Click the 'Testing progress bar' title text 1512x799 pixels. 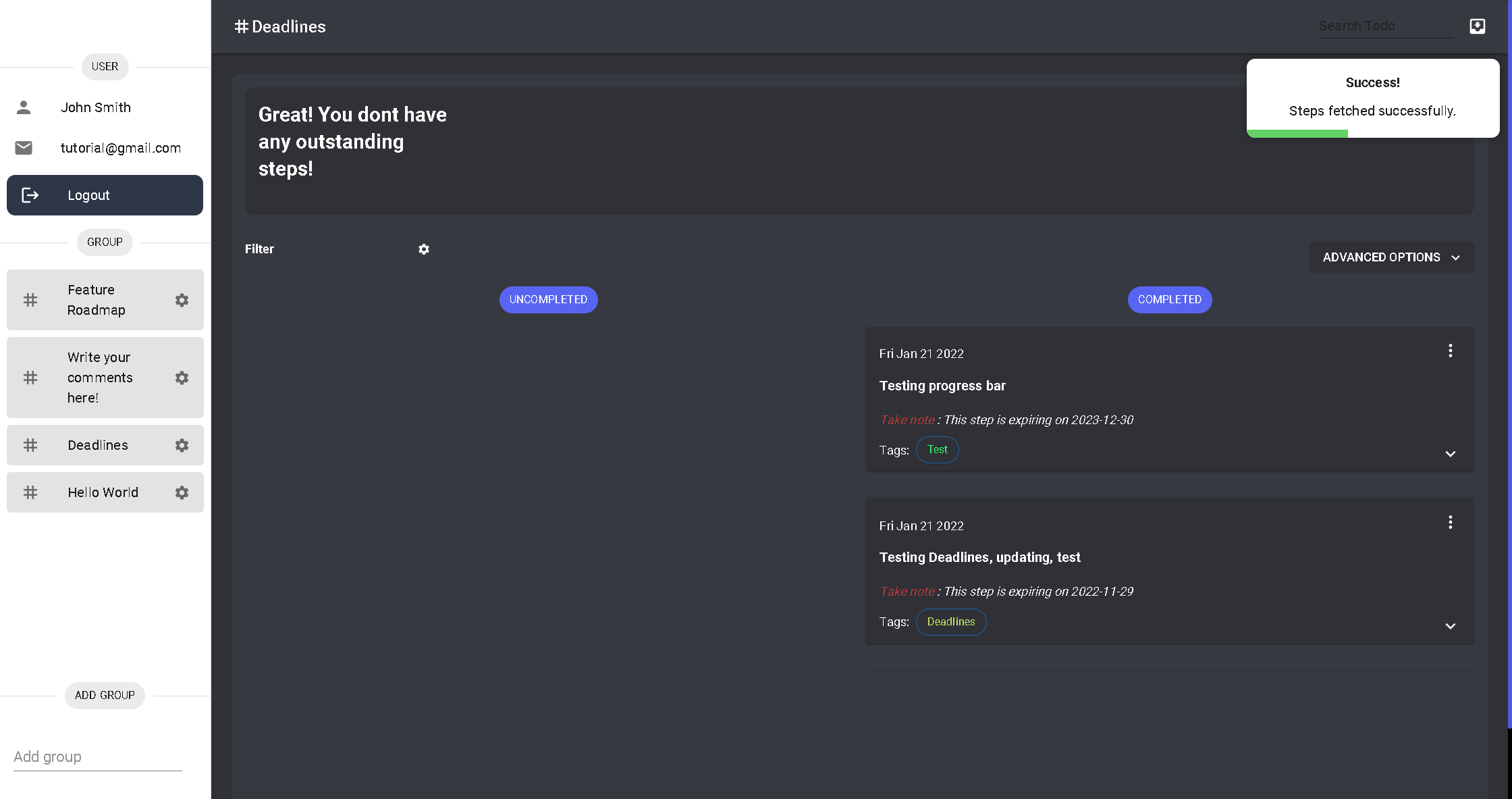click(942, 386)
